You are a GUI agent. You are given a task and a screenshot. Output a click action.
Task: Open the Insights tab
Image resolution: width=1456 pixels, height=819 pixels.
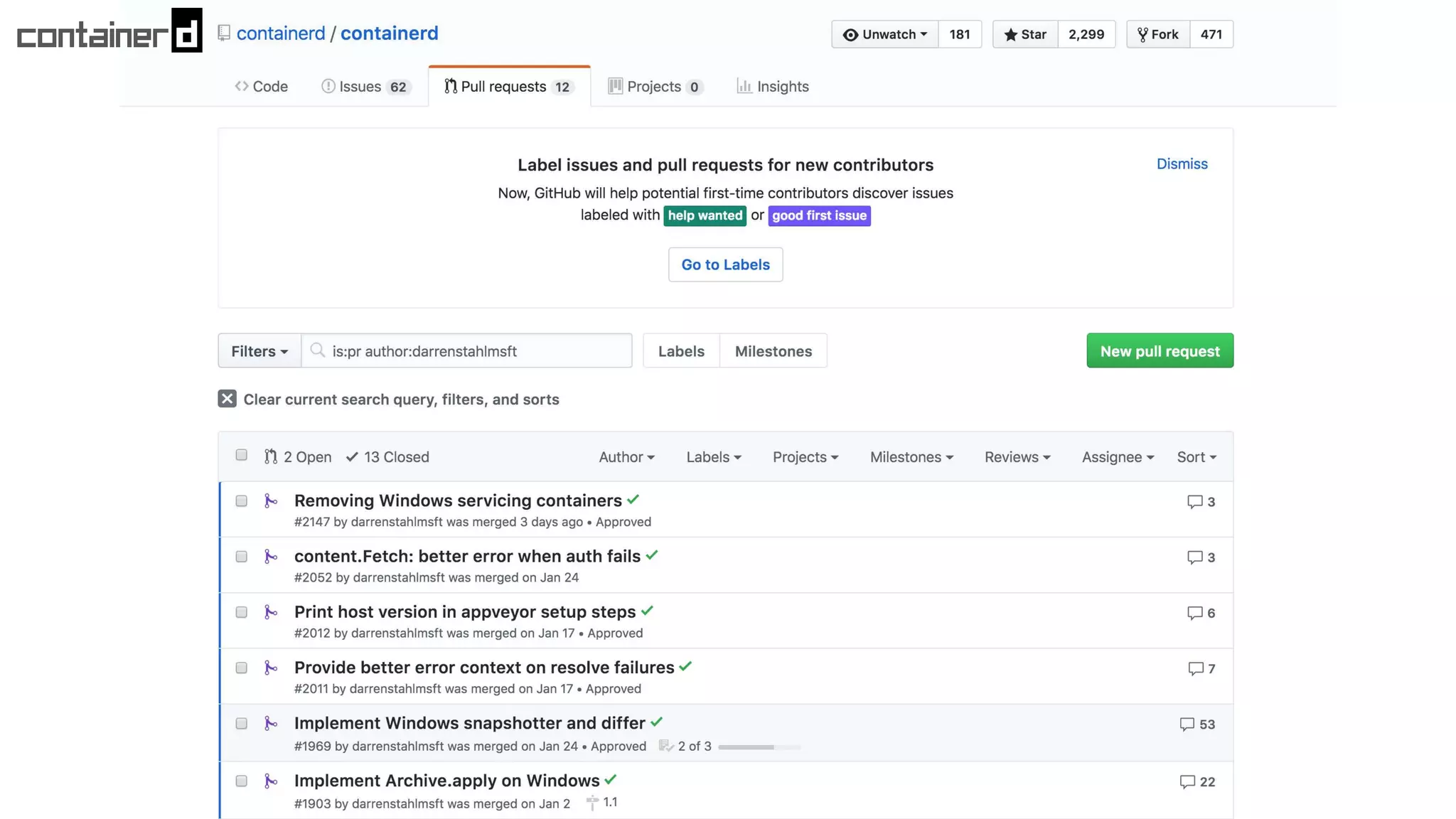pyautogui.click(x=773, y=87)
